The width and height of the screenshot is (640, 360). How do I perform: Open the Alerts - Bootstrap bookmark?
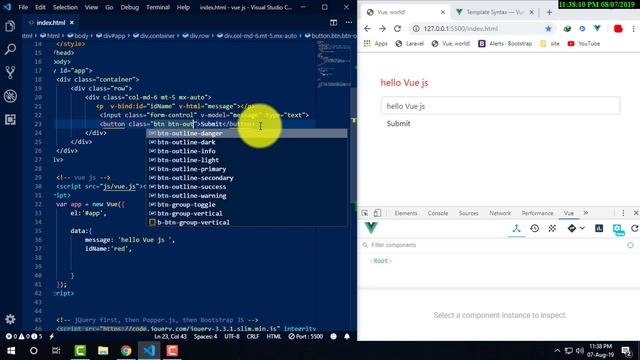(505, 44)
